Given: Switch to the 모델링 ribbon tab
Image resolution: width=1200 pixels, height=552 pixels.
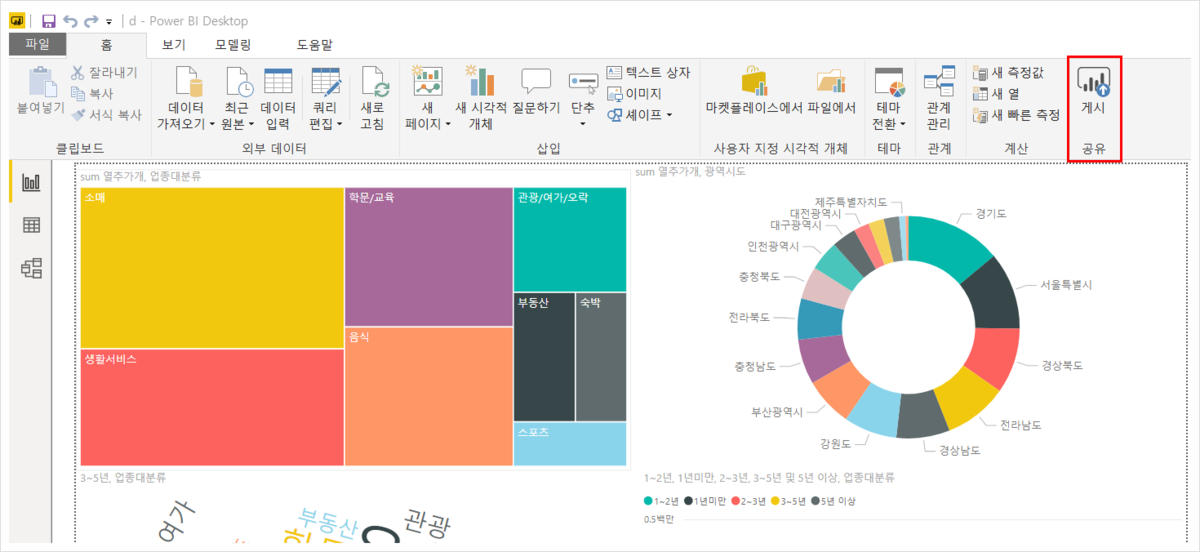Looking at the screenshot, I should point(233,45).
